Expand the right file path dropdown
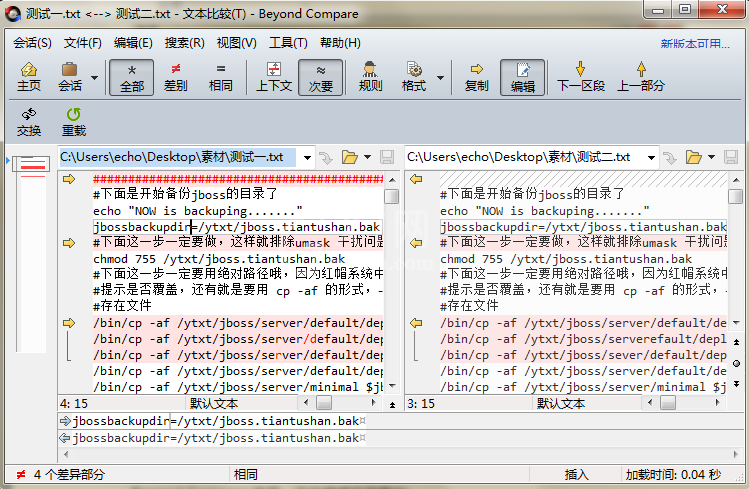 (x=651, y=157)
